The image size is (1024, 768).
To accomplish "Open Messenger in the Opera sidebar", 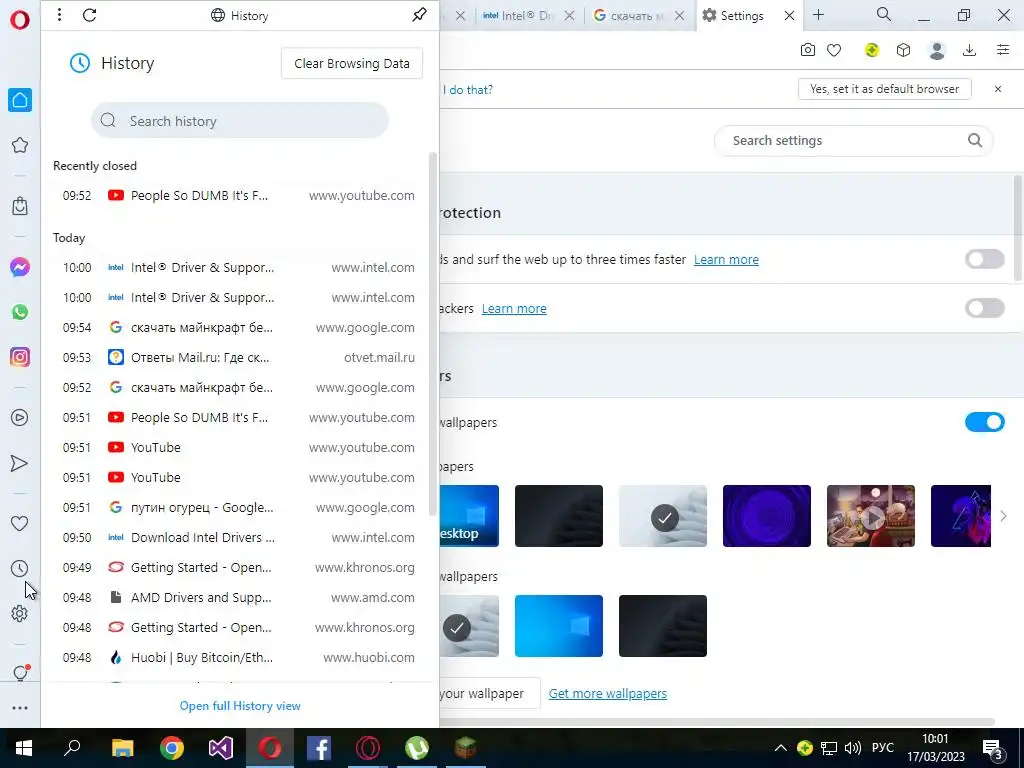I will [20, 267].
